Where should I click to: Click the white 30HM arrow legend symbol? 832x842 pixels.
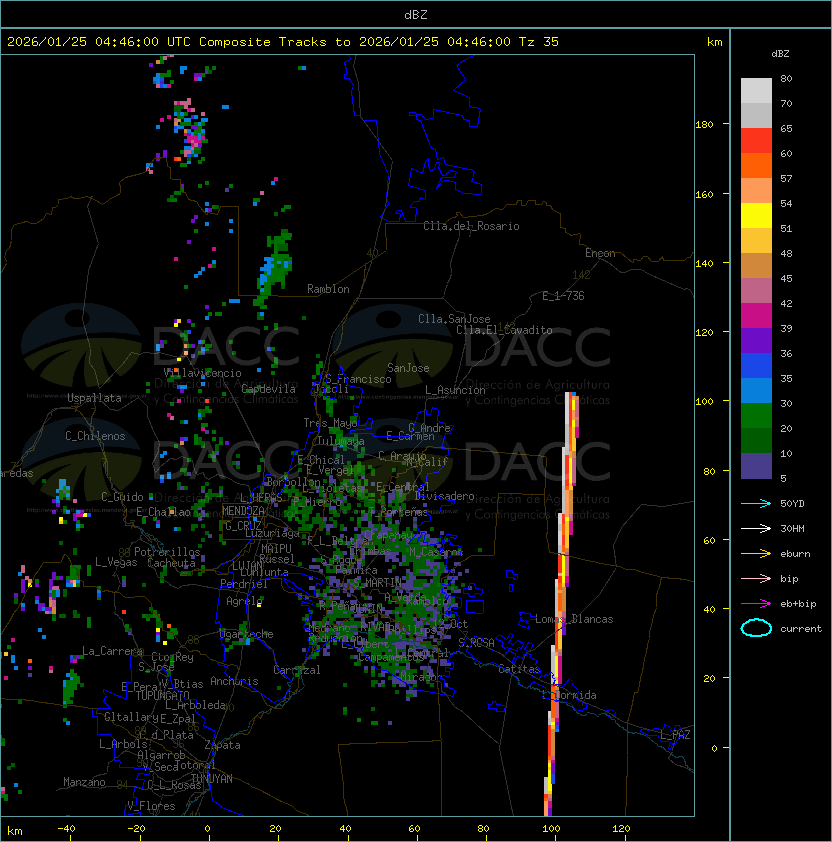pyautogui.click(x=756, y=528)
